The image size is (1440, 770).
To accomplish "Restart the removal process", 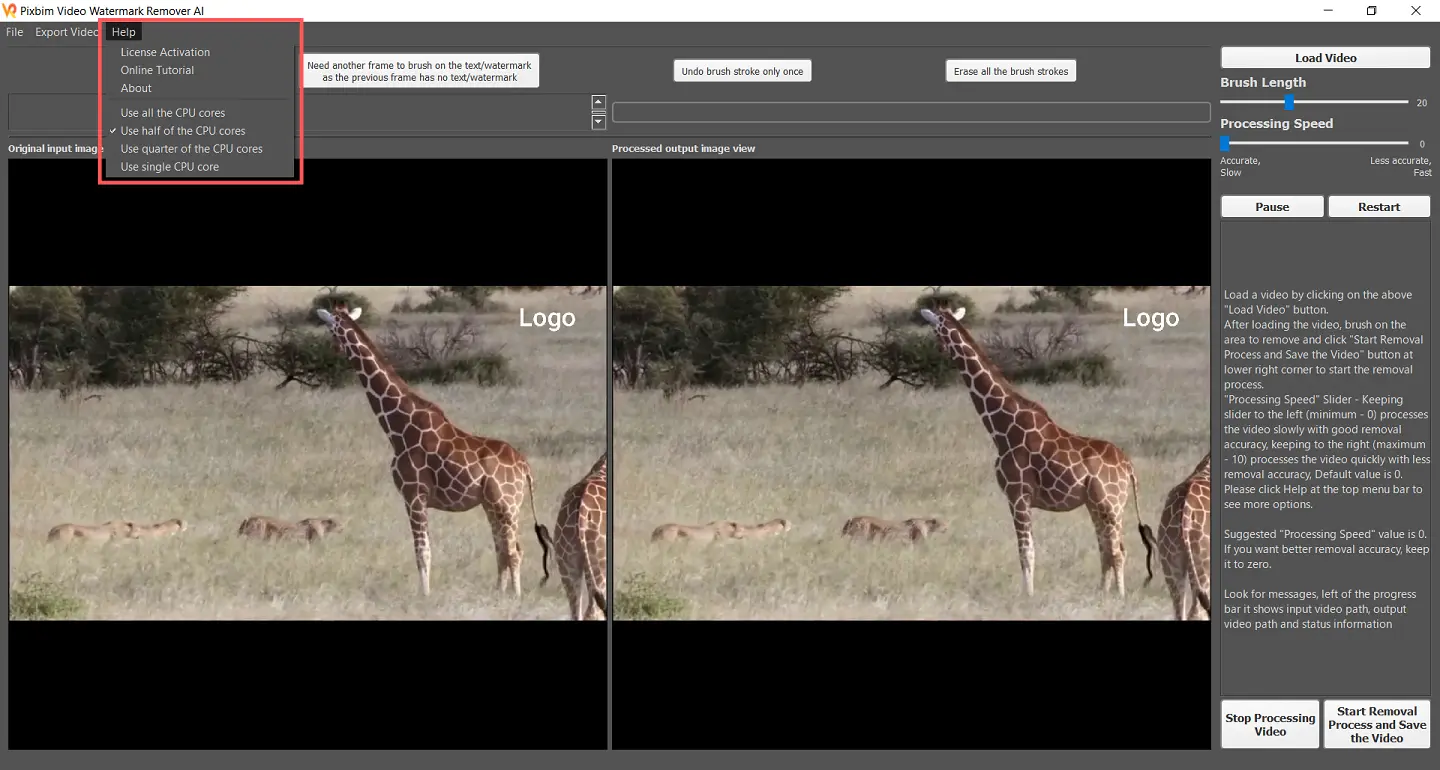I will 1379,206.
